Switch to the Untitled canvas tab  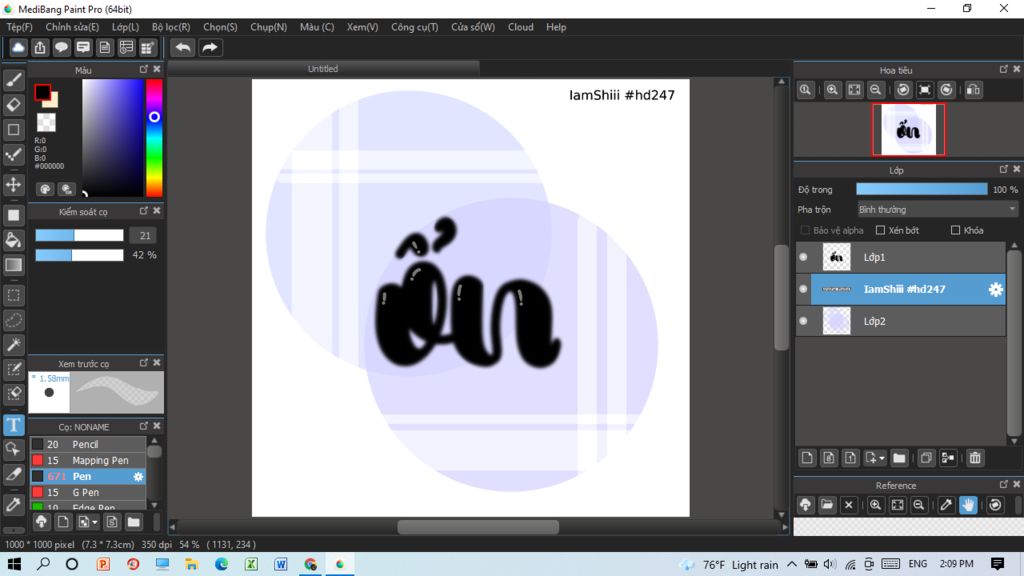(x=323, y=69)
